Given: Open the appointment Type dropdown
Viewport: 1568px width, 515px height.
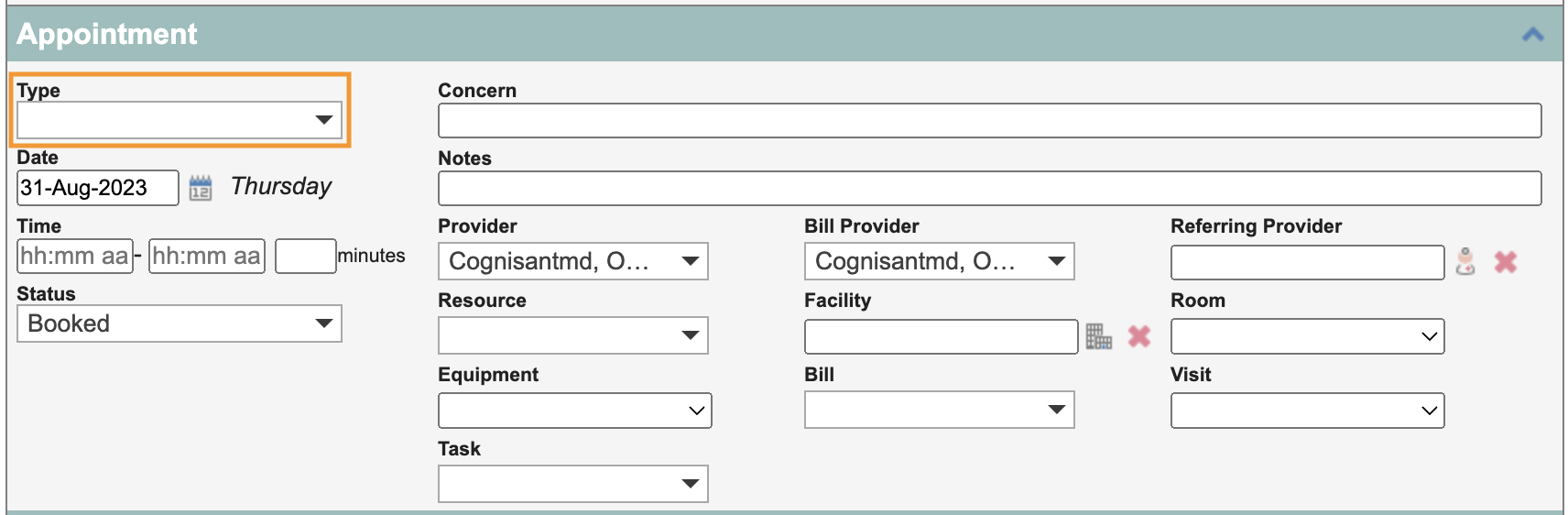Looking at the screenshot, I should [180, 120].
